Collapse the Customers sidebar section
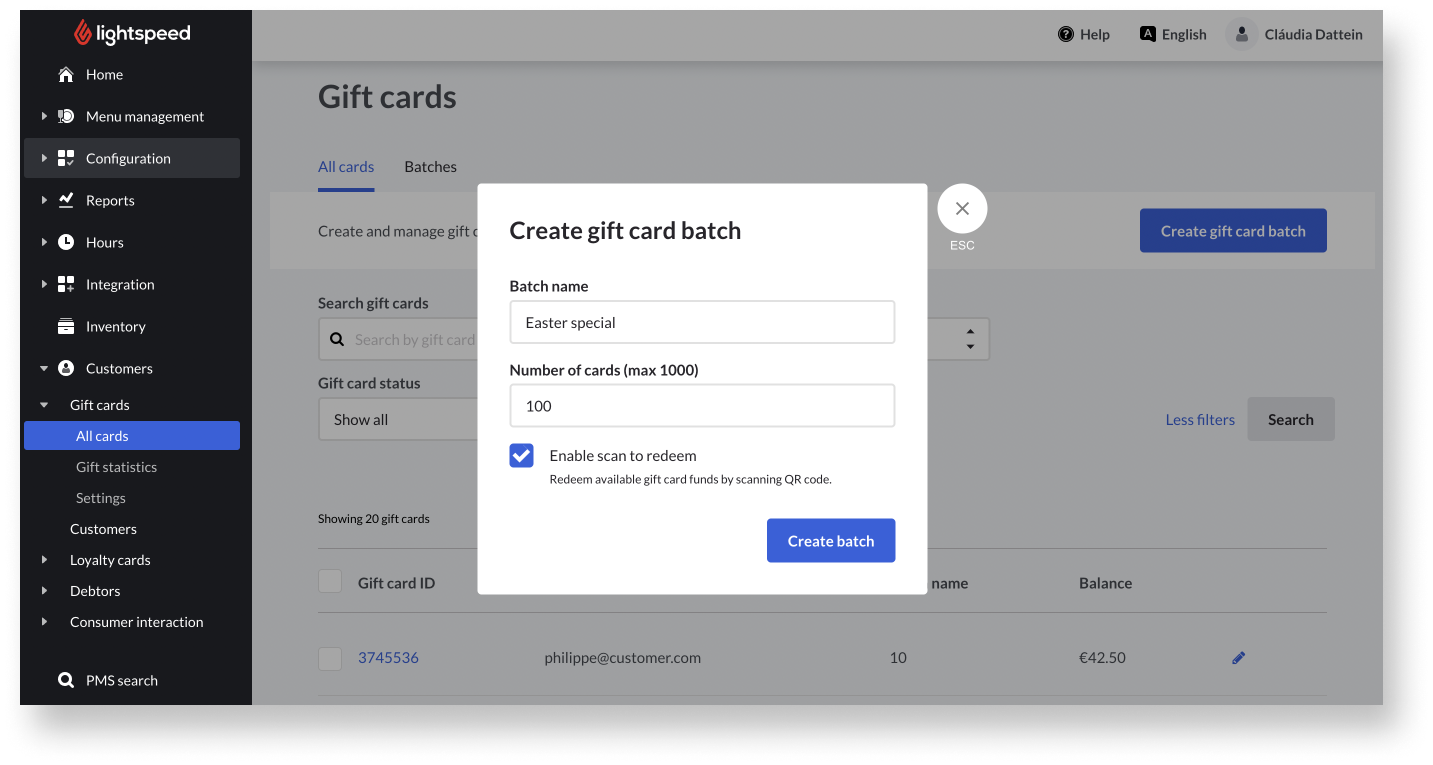The width and height of the screenshot is (1433, 765). [x=44, y=369]
